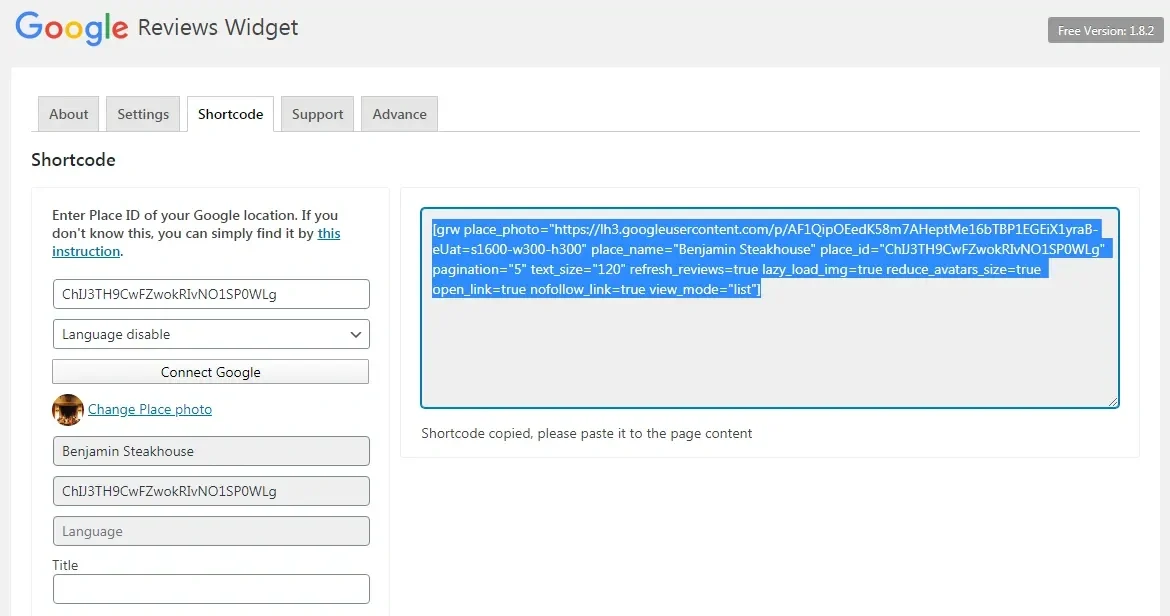Click the Google logo in the header
1170x616 pixels.
pos(71,29)
